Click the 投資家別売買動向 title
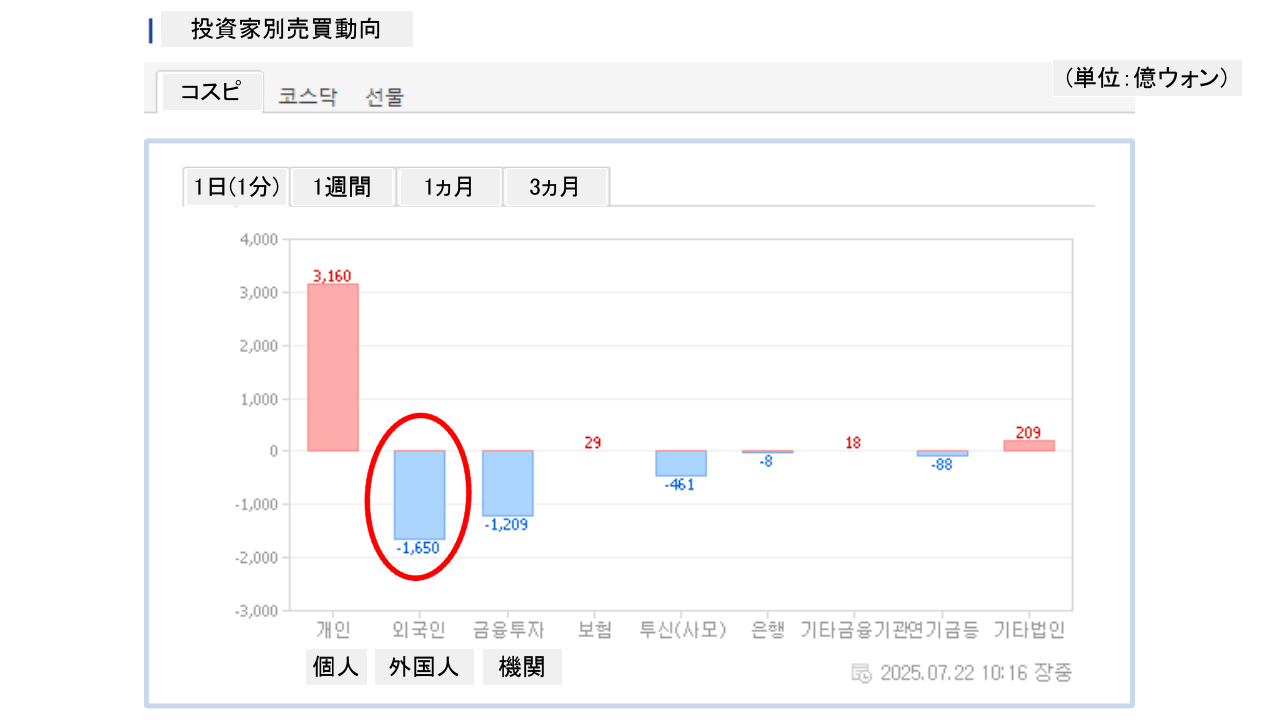Viewport: 1280px width, 720px height. (286, 30)
